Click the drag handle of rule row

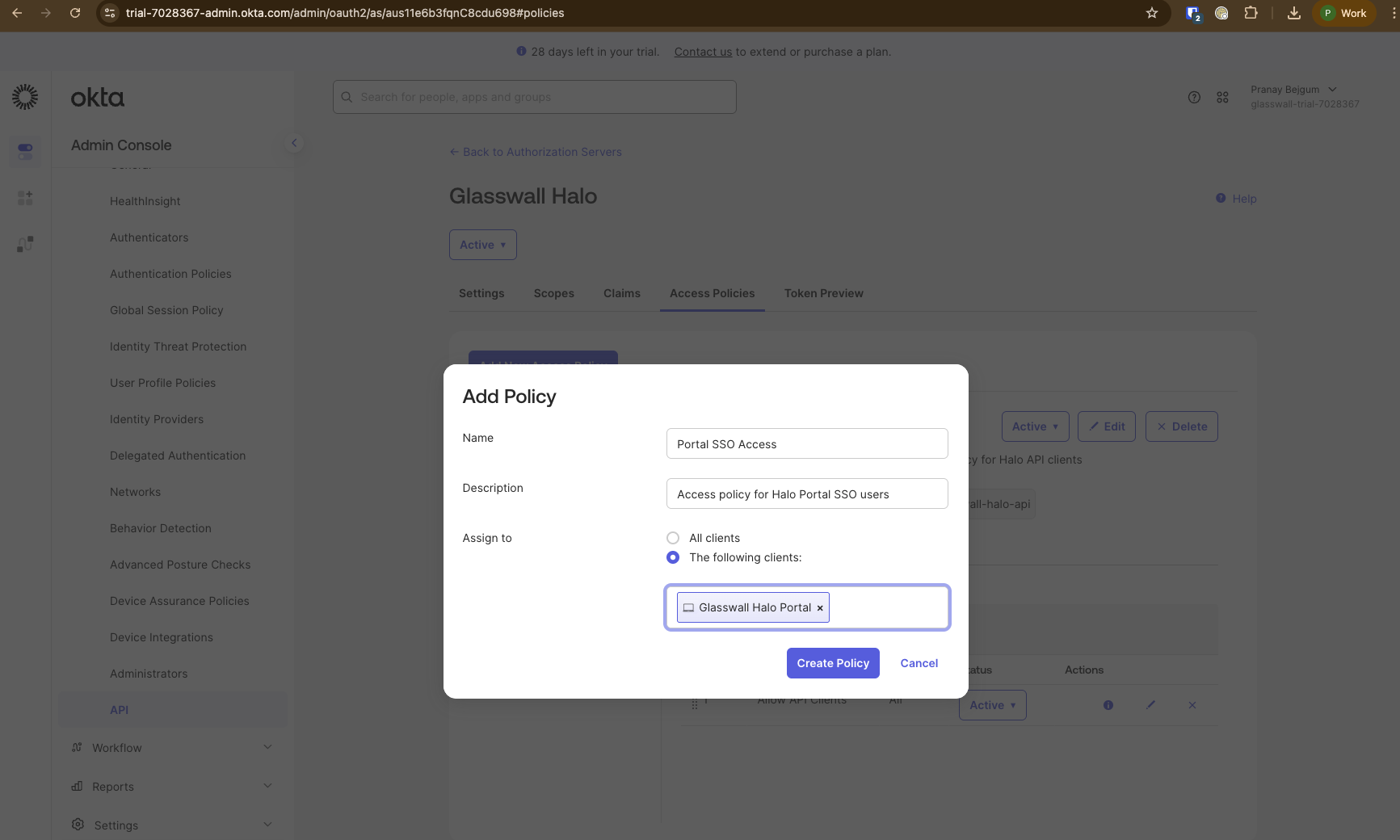695,705
